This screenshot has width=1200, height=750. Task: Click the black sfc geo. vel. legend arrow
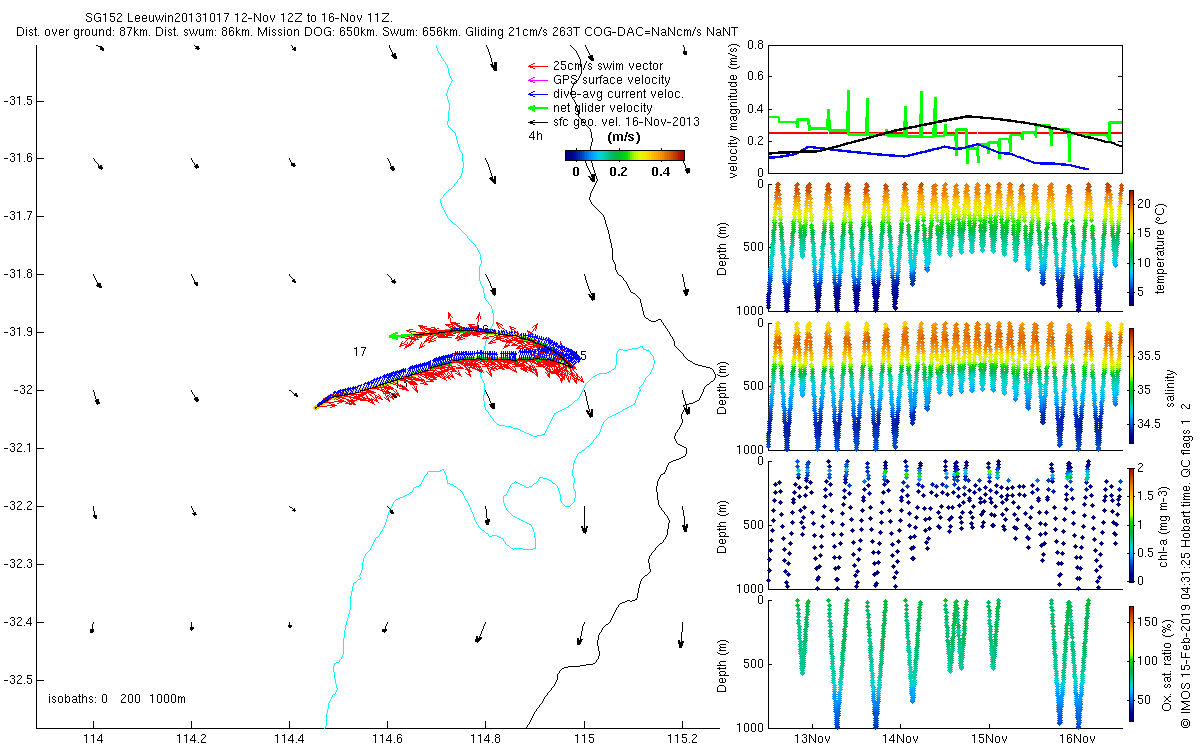point(538,122)
